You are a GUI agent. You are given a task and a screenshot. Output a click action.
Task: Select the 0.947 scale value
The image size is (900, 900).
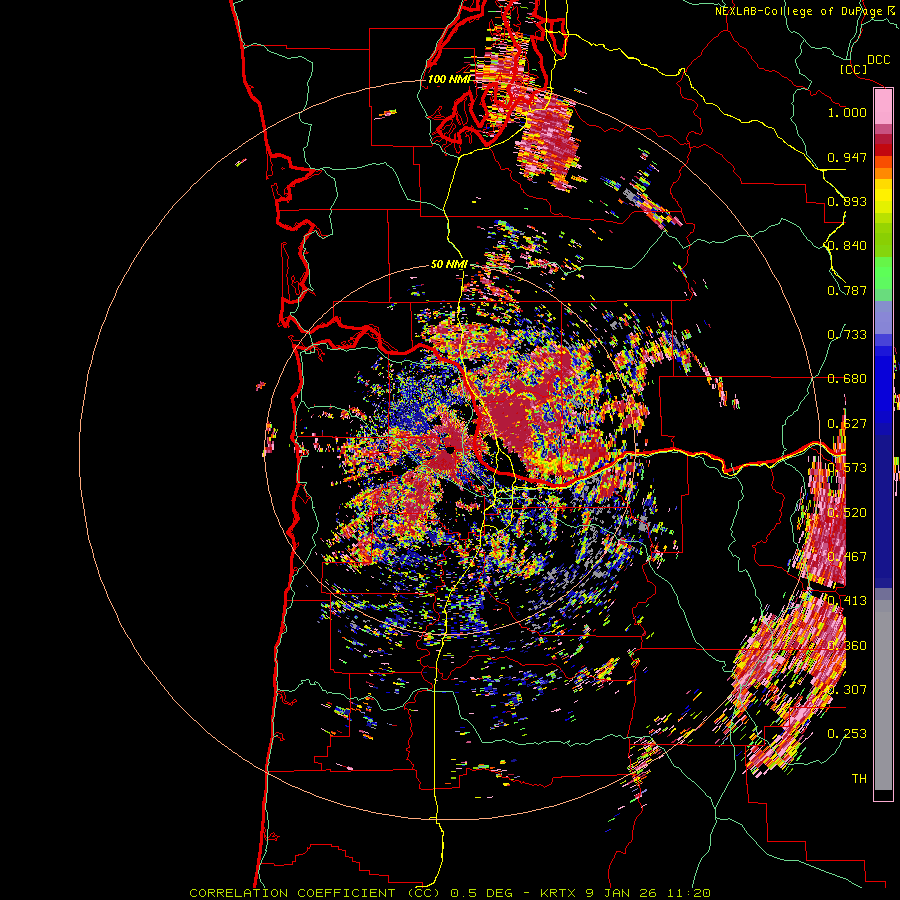[x=847, y=157]
